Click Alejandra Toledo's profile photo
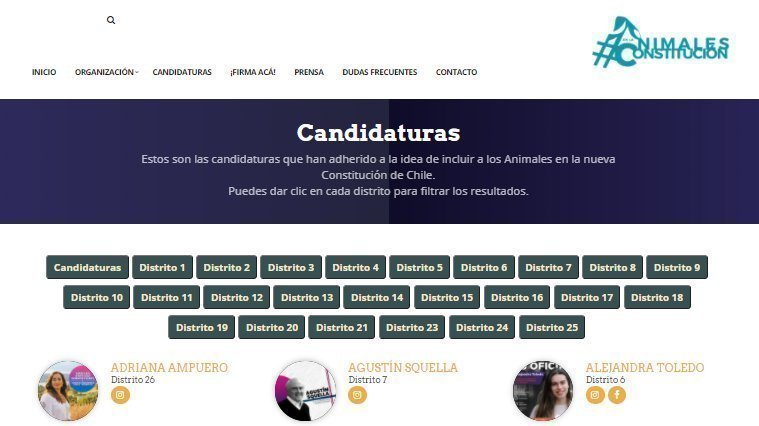This screenshot has height=426, width=759. pos(543,391)
